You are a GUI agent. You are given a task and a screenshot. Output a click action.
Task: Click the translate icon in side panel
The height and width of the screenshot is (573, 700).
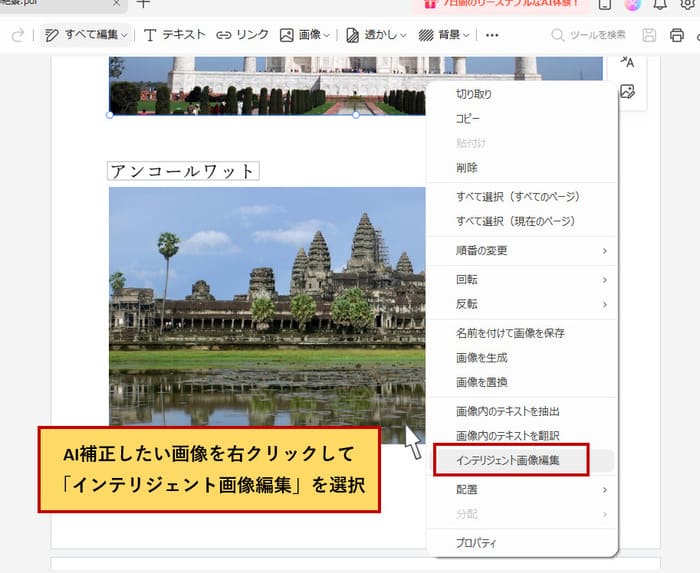[x=627, y=62]
